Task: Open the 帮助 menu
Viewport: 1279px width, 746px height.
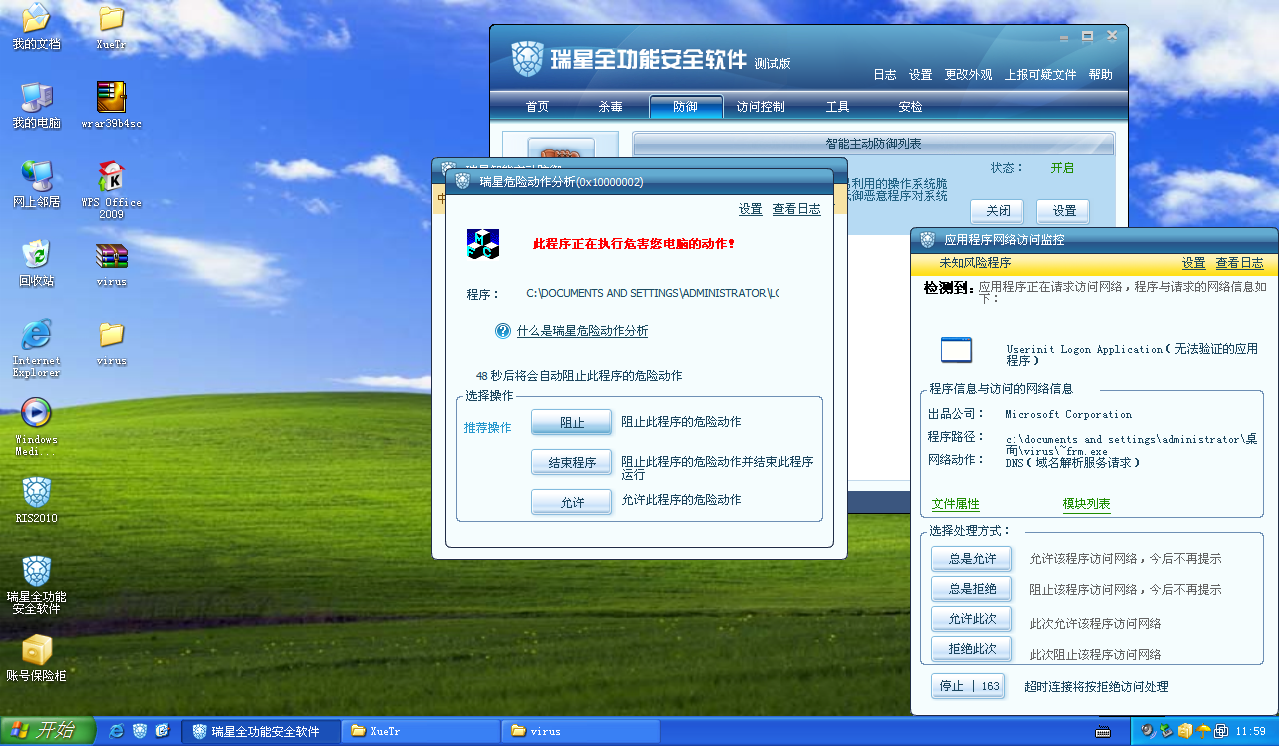Action: 1100,75
